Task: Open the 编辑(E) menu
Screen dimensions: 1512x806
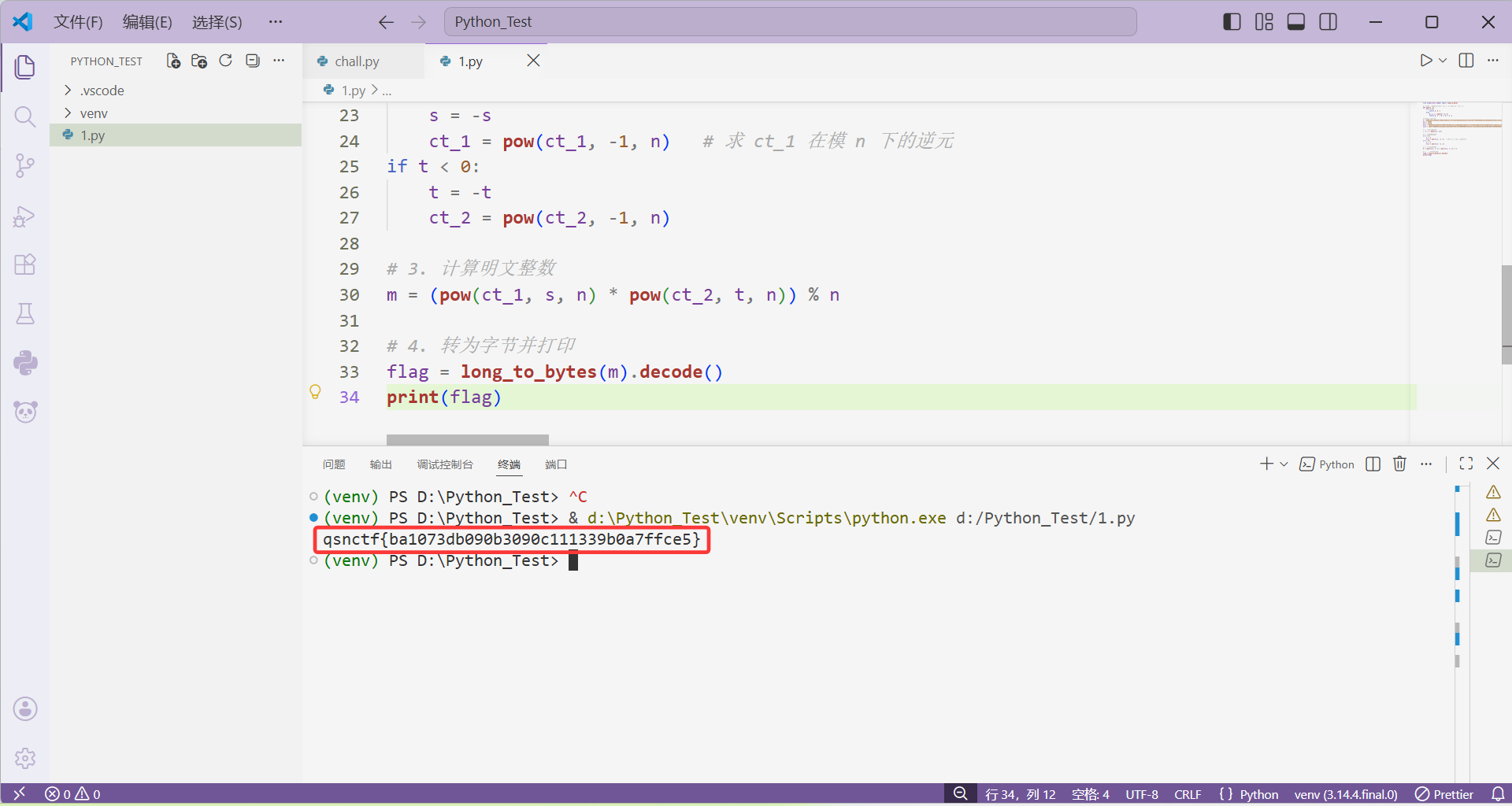Action: [x=147, y=22]
